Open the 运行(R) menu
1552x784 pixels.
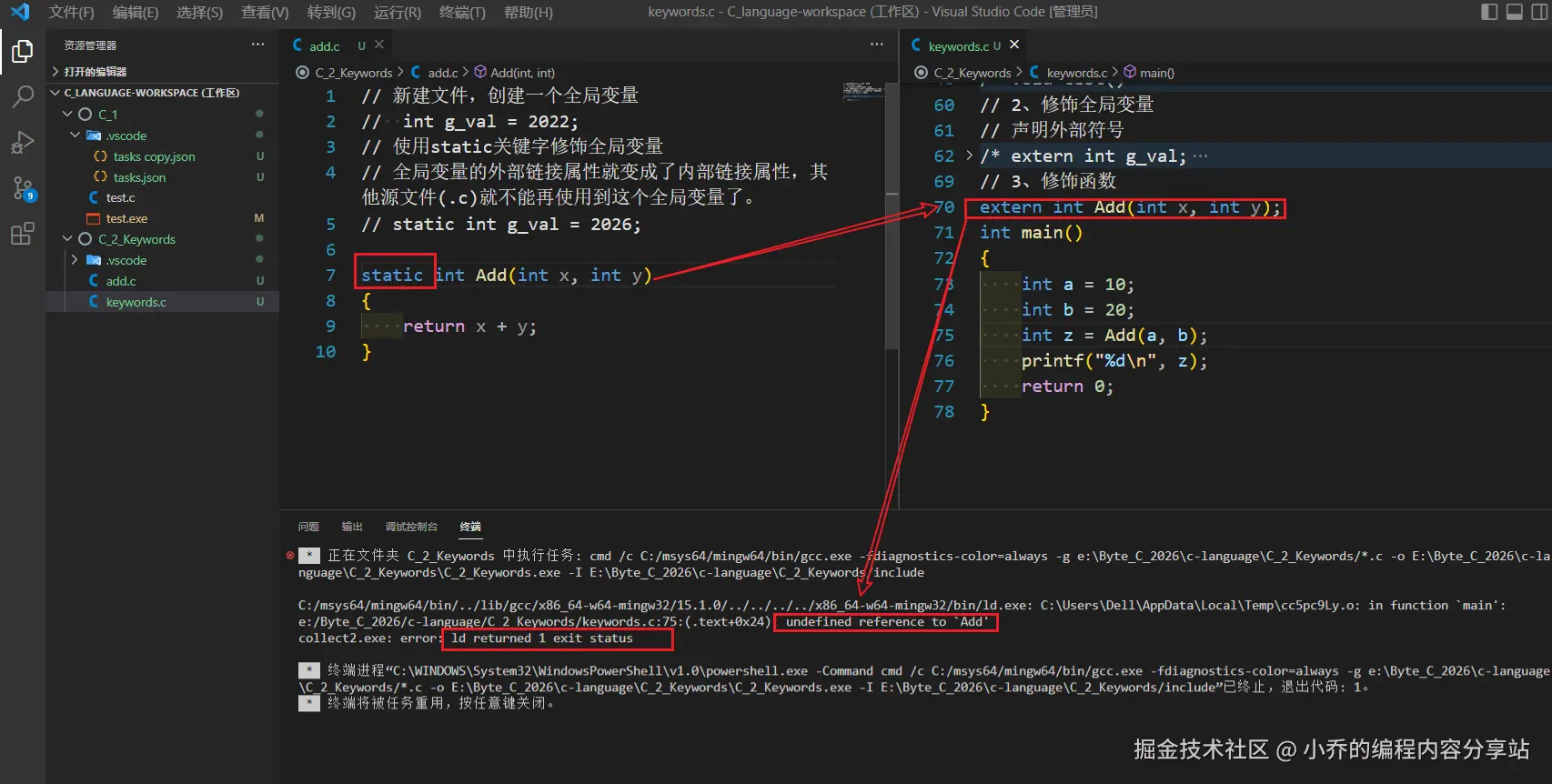coord(398,12)
